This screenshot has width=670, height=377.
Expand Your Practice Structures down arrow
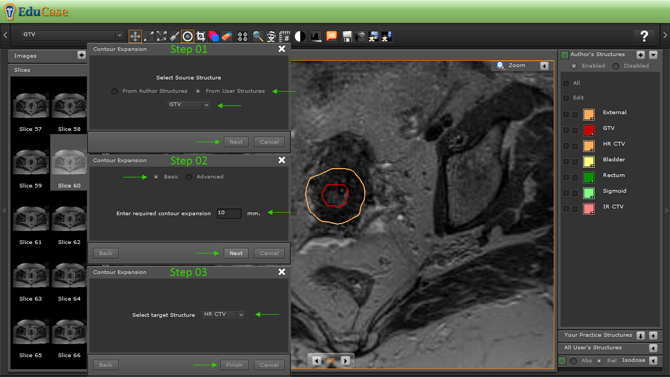coord(641,336)
